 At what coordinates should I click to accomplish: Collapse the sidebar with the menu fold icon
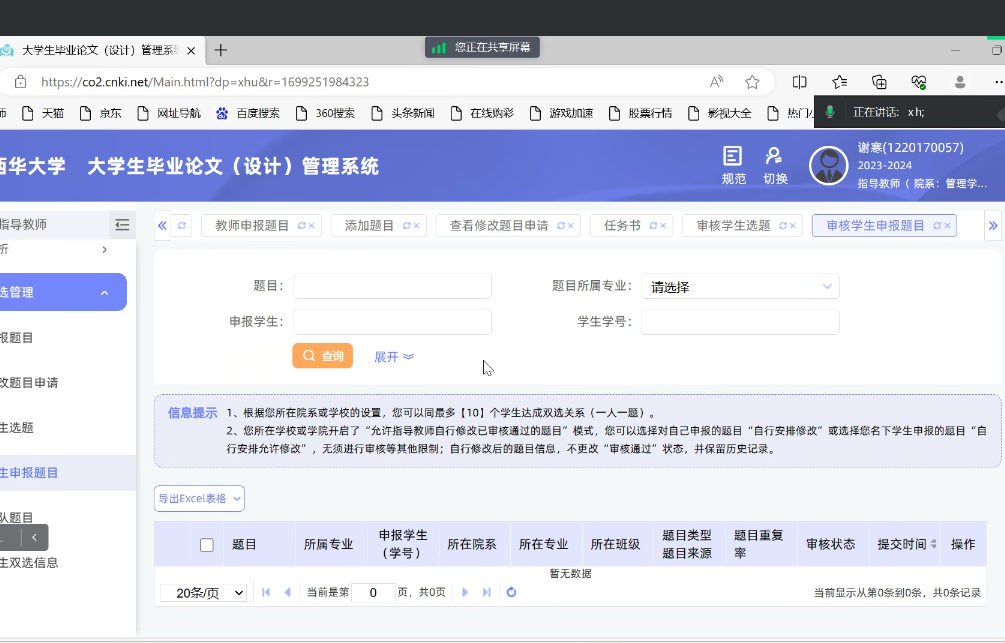(122, 225)
